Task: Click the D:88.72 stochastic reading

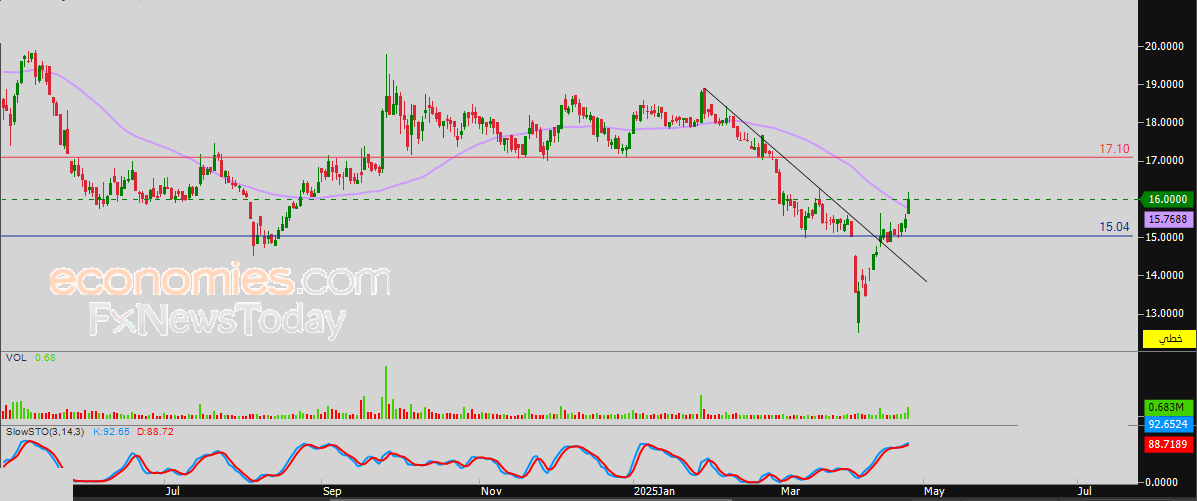Action: pyautogui.click(x=155, y=432)
